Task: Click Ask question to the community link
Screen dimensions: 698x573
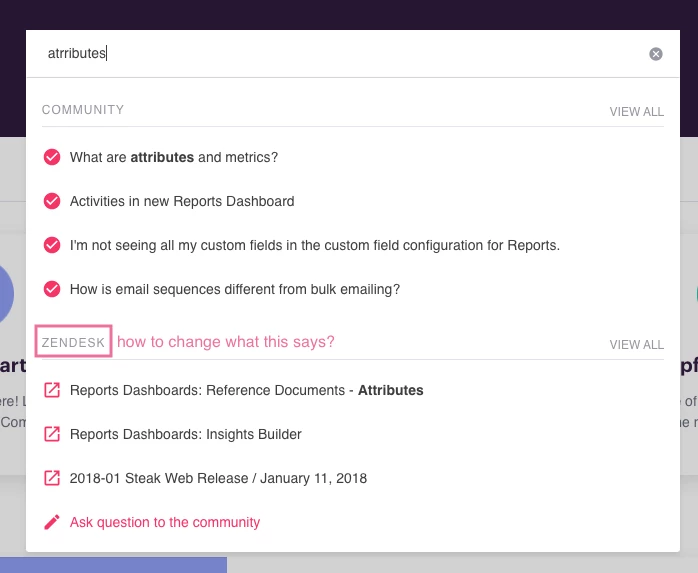Action: [165, 522]
